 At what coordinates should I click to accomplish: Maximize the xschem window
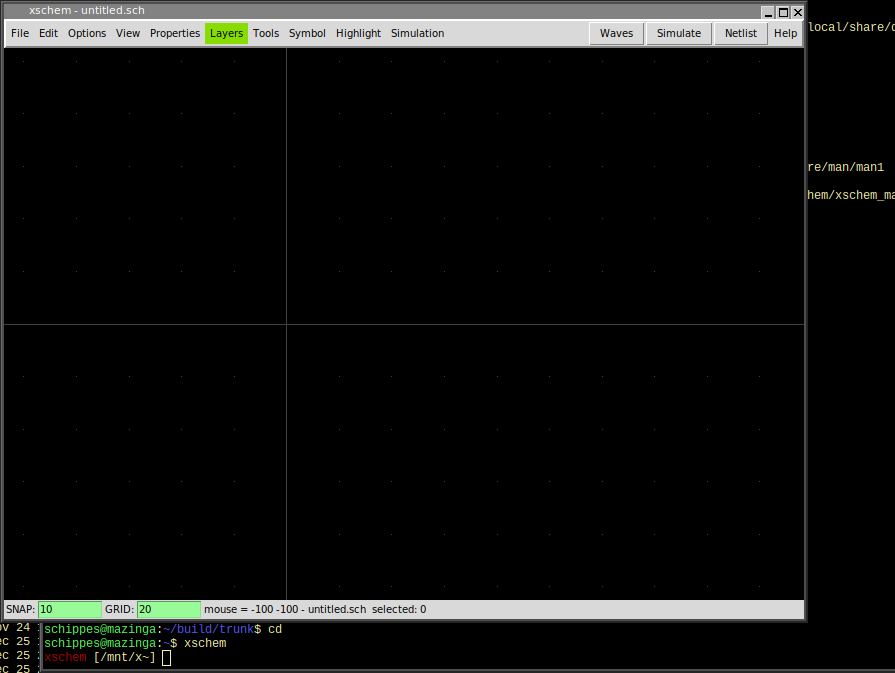tap(783, 12)
